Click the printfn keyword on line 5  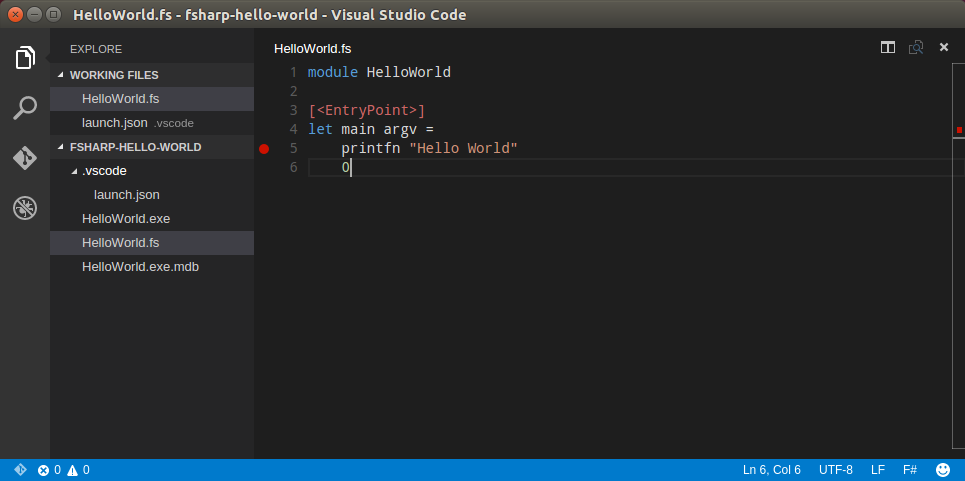[371, 149]
